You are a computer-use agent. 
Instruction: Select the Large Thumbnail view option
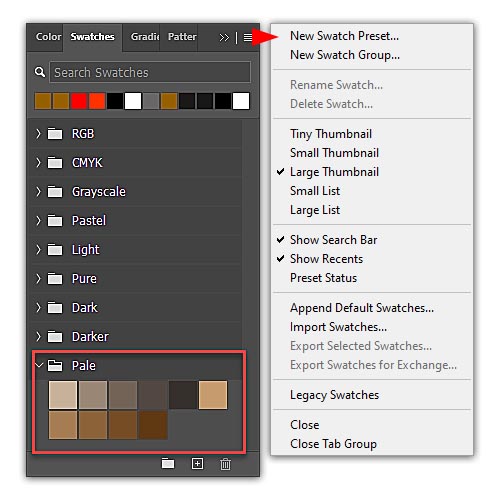[x=334, y=172]
